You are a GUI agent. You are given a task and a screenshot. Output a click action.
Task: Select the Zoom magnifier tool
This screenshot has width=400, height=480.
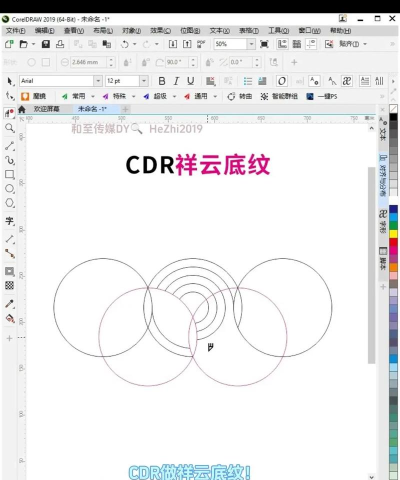coord(10,128)
